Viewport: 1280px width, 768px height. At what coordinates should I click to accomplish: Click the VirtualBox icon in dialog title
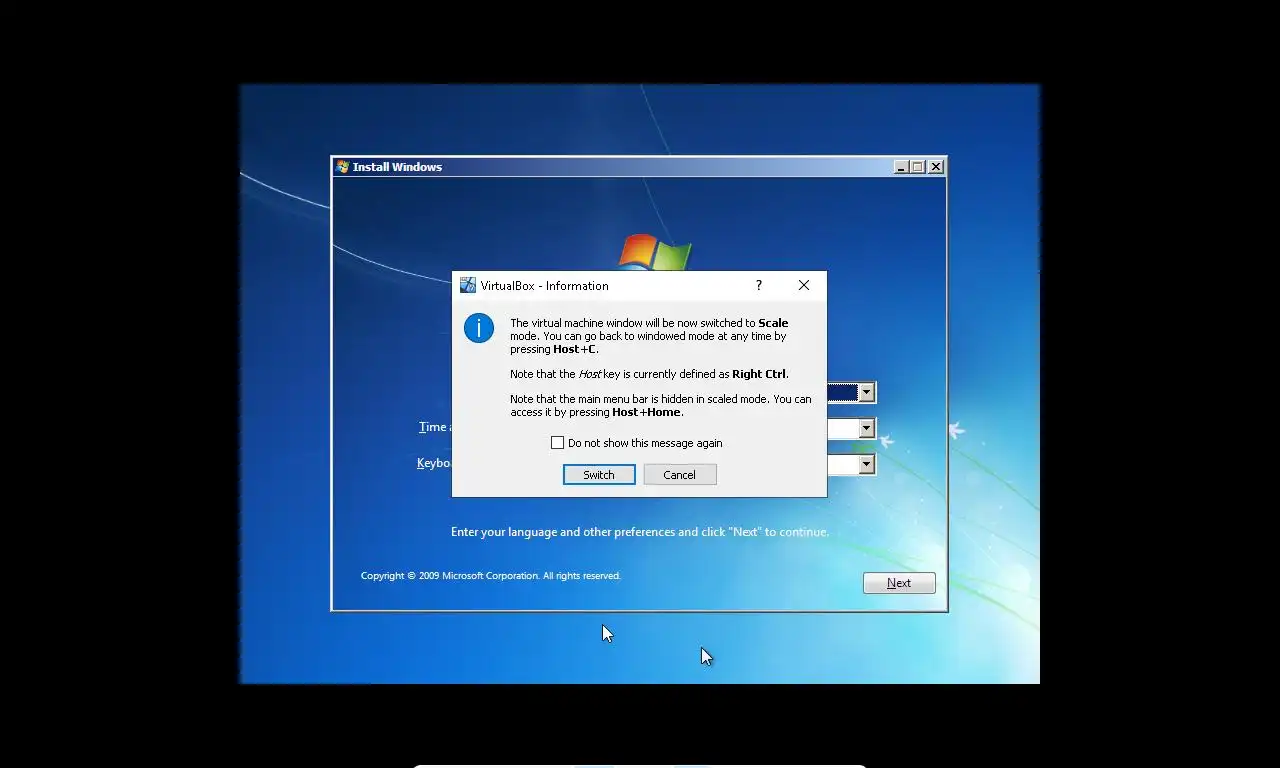(x=468, y=286)
